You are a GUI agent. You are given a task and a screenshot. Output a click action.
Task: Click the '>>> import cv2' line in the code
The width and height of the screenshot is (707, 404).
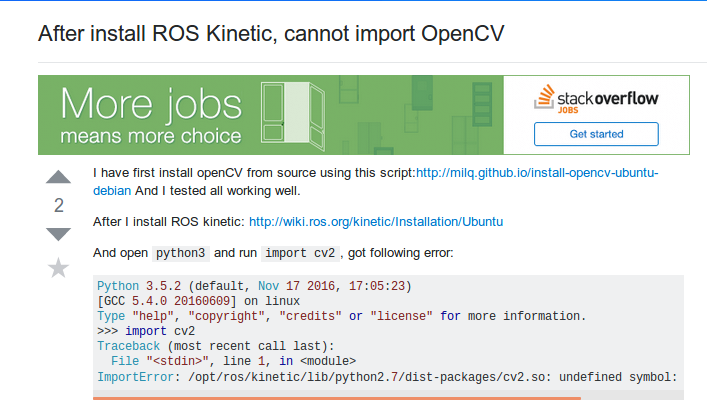click(146, 331)
